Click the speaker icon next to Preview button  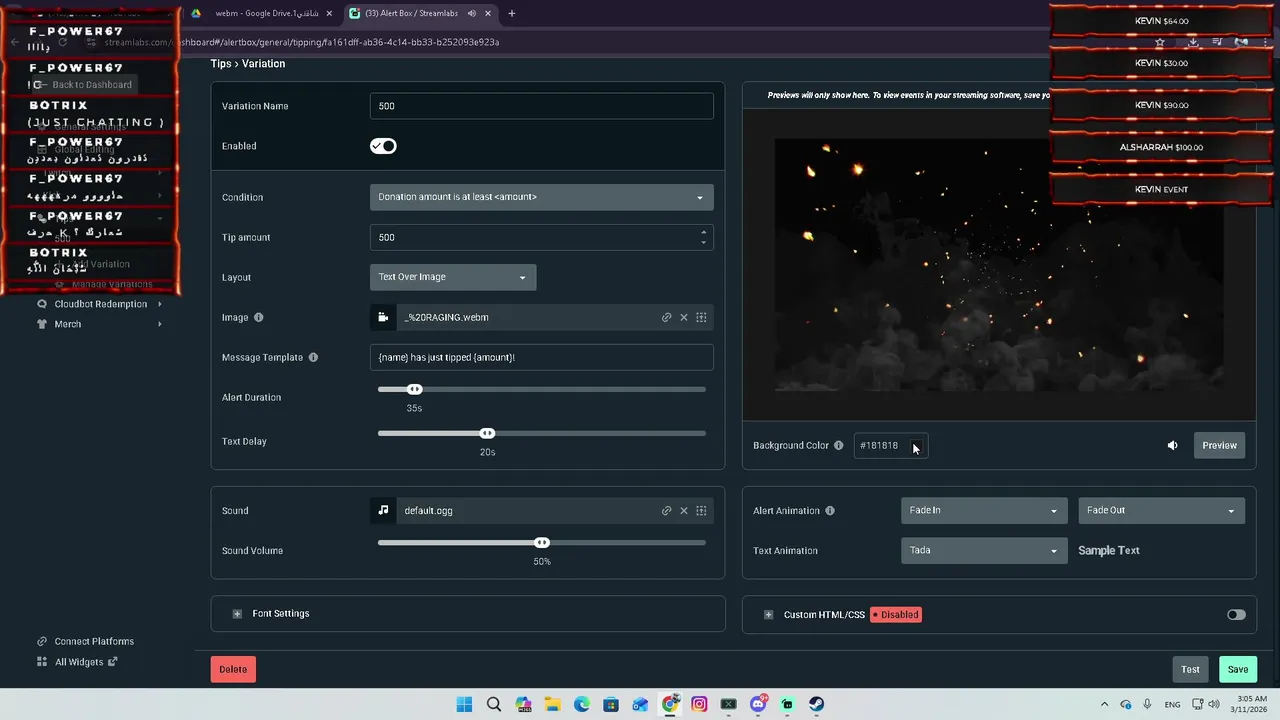coord(1172,445)
